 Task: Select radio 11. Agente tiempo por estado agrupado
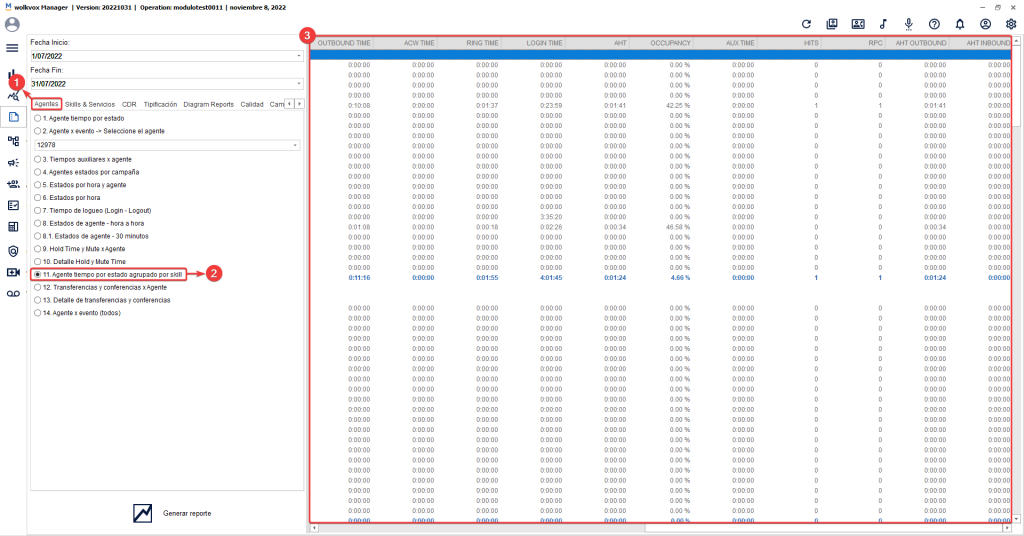coord(37,274)
